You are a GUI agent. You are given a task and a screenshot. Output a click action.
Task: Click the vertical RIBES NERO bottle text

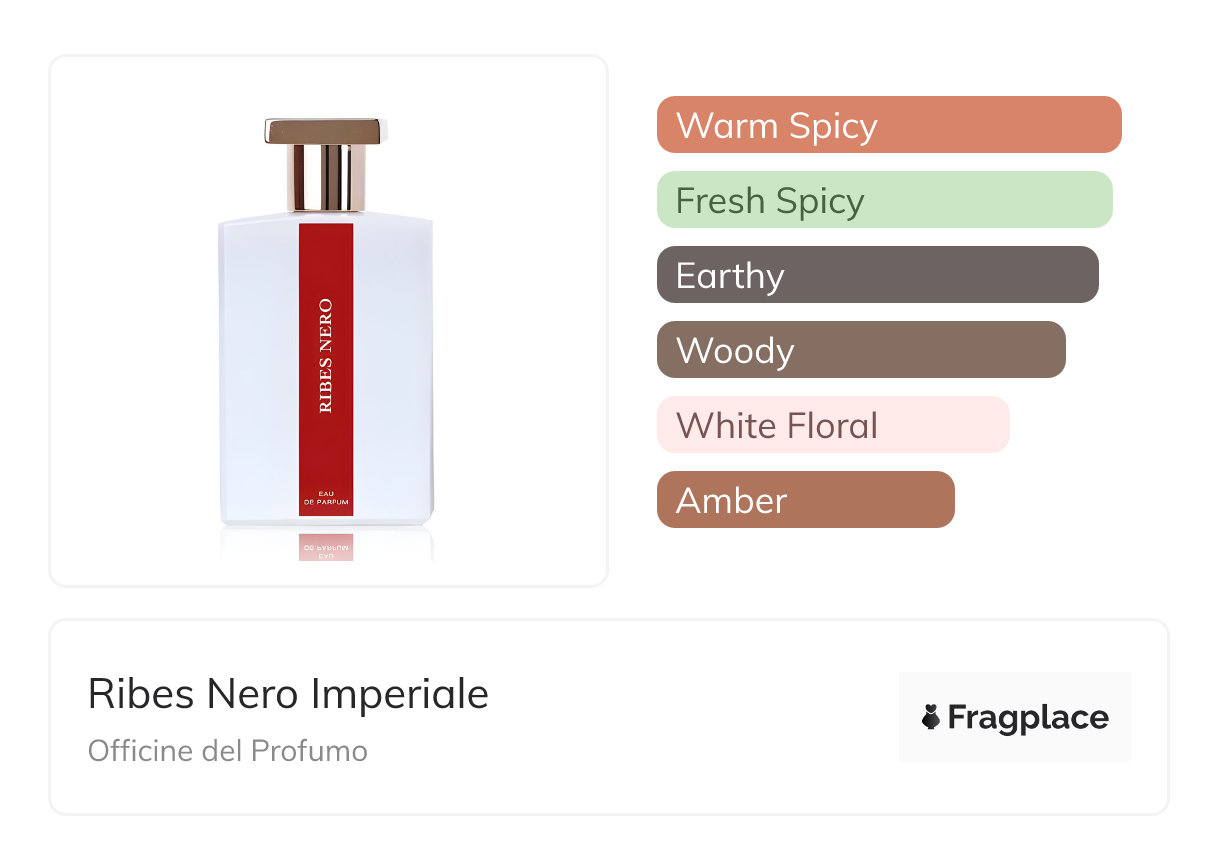(326, 355)
